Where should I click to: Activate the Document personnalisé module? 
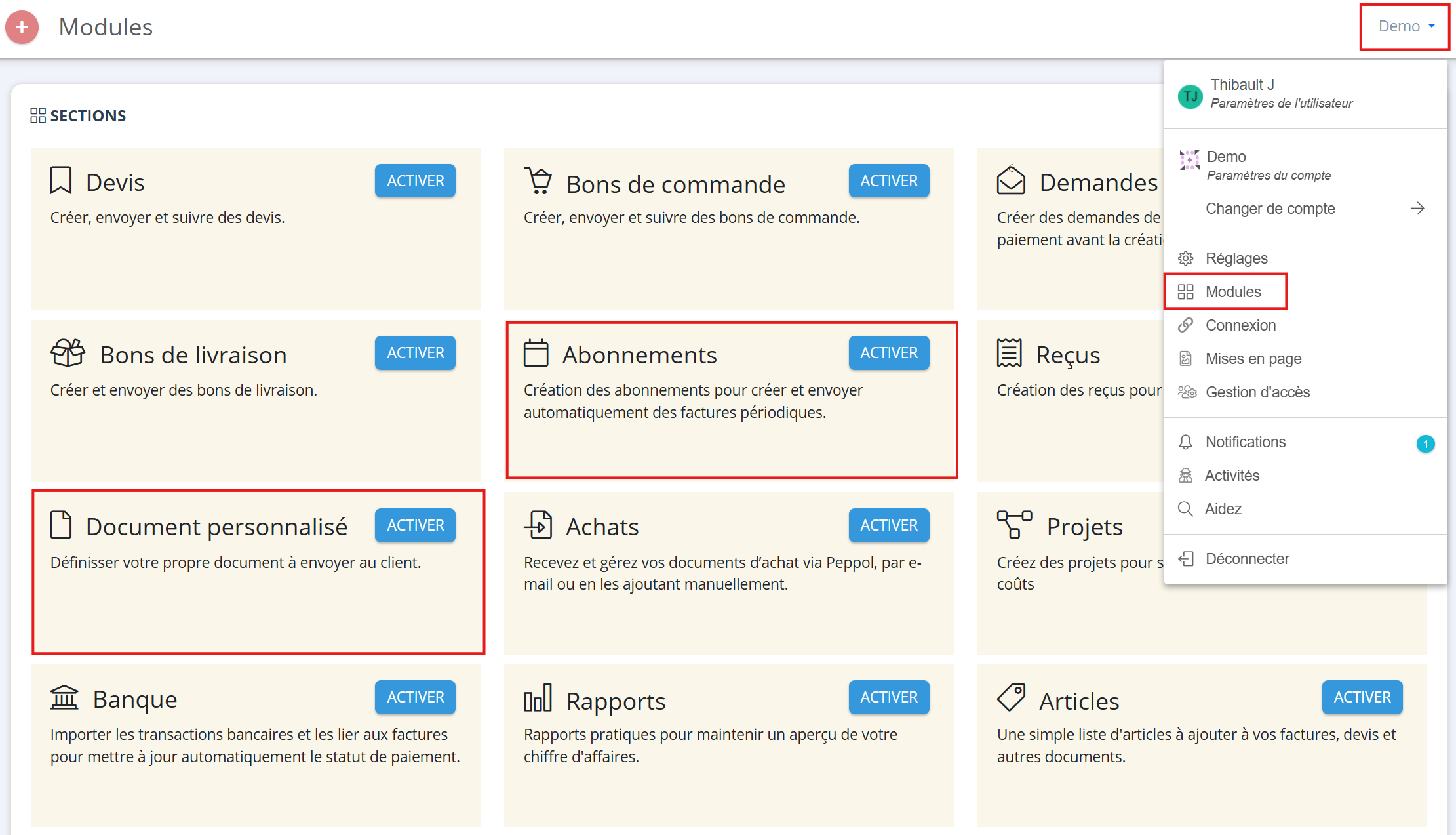(x=415, y=525)
